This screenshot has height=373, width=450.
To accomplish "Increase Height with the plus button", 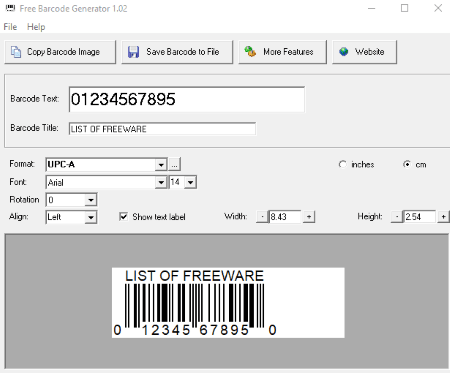I will [x=443, y=217].
